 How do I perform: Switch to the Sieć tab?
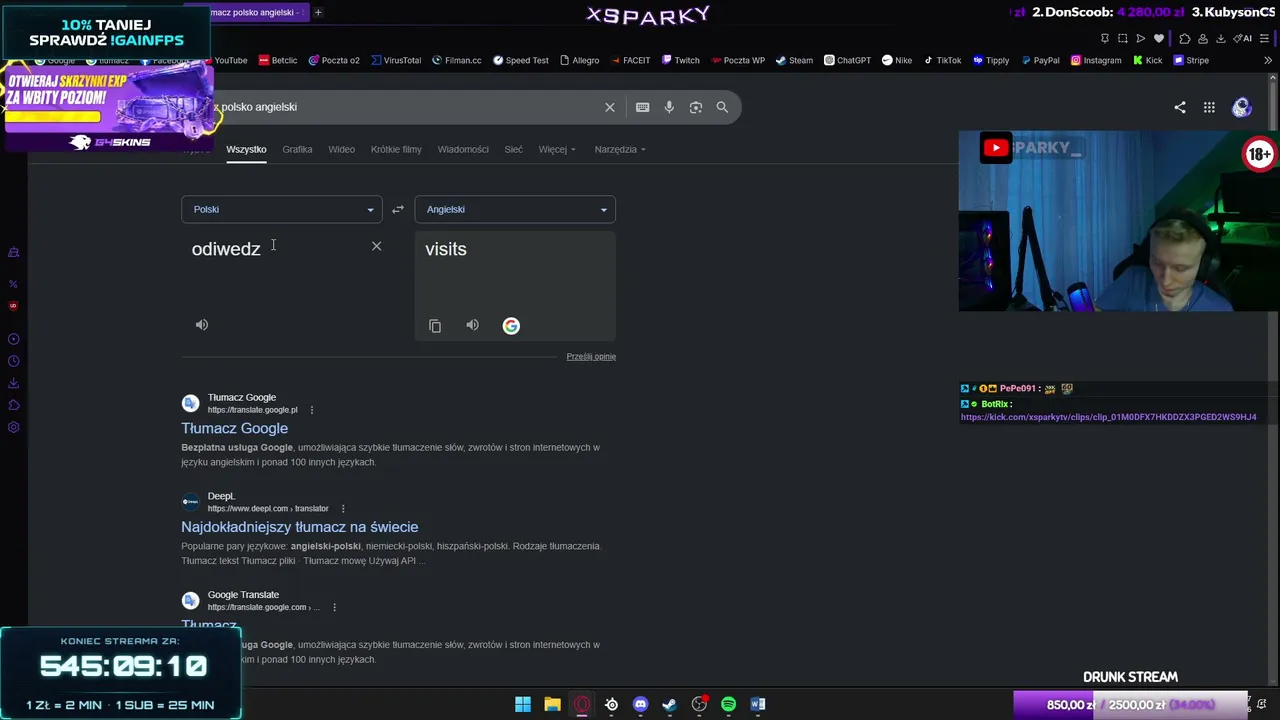513,149
